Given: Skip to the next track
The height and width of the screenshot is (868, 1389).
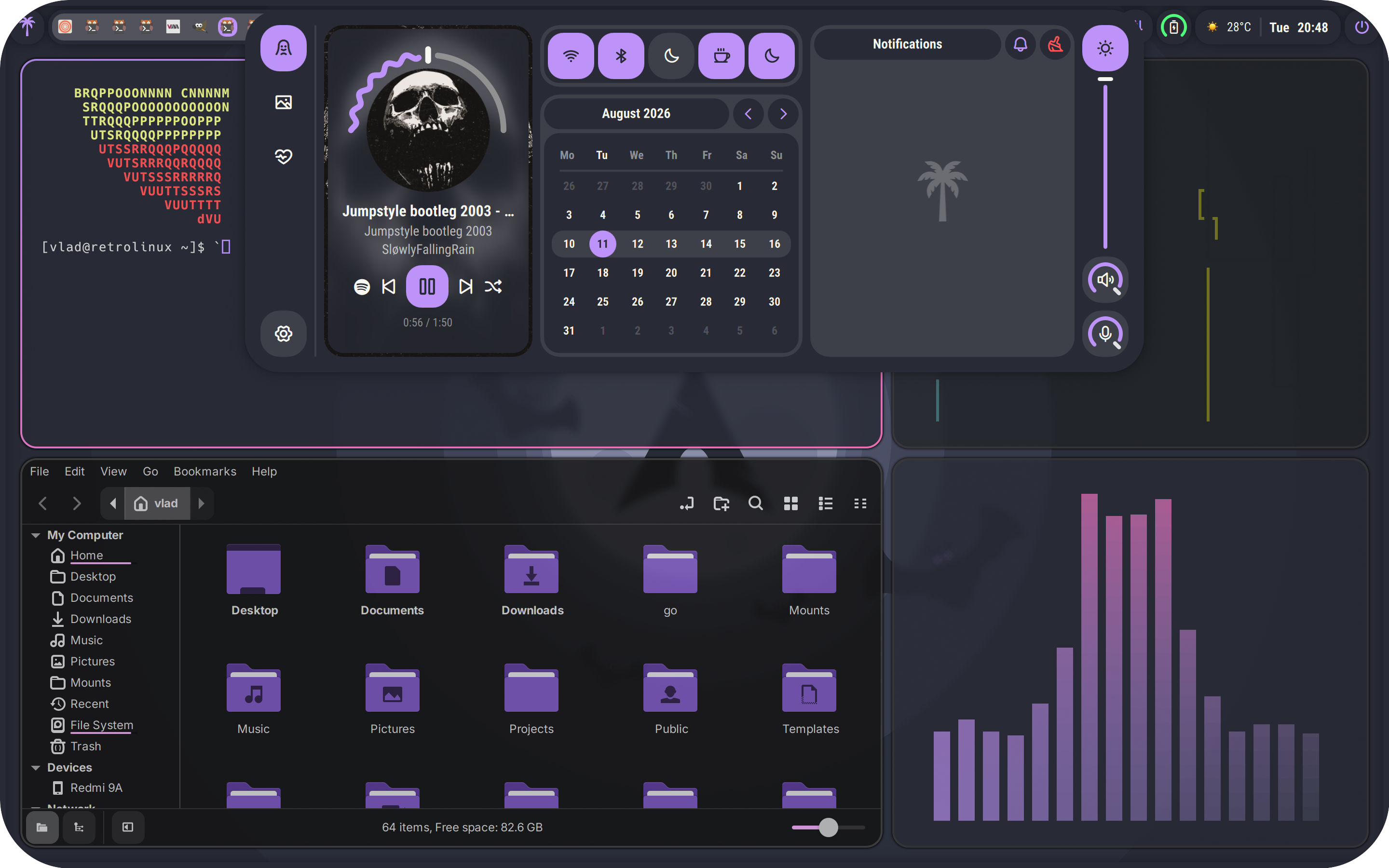Looking at the screenshot, I should click(465, 286).
